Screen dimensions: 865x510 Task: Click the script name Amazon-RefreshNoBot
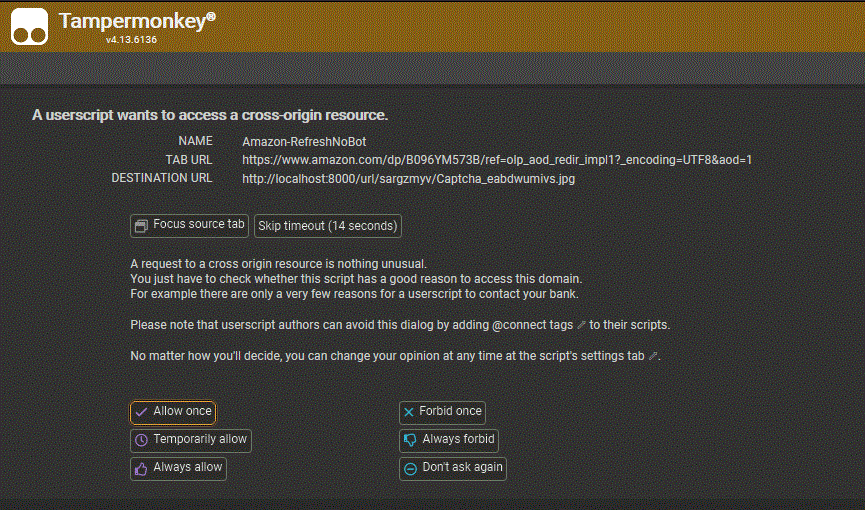point(304,142)
